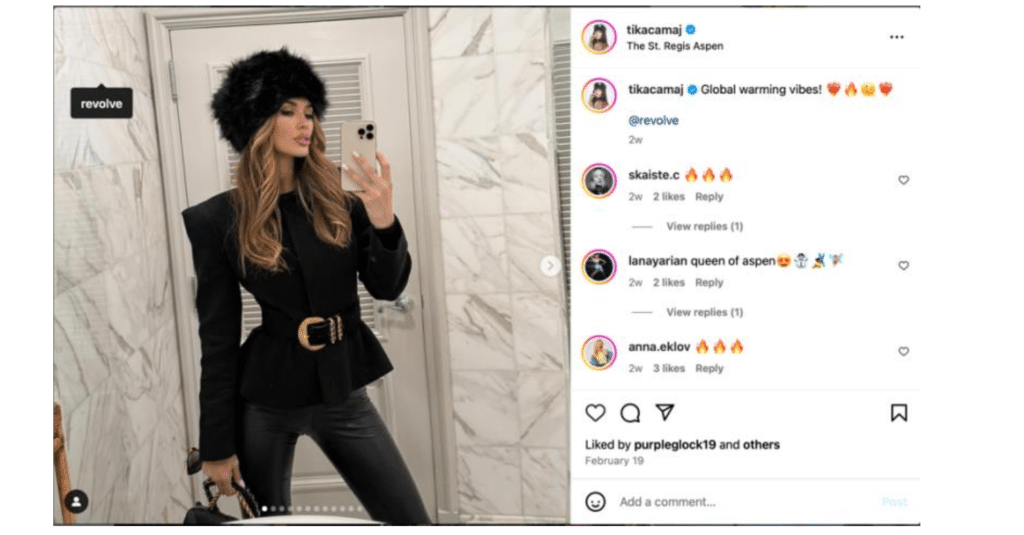Click the Add a comment field
Screen dimensions: 1024x535
pyautogui.click(x=744, y=502)
